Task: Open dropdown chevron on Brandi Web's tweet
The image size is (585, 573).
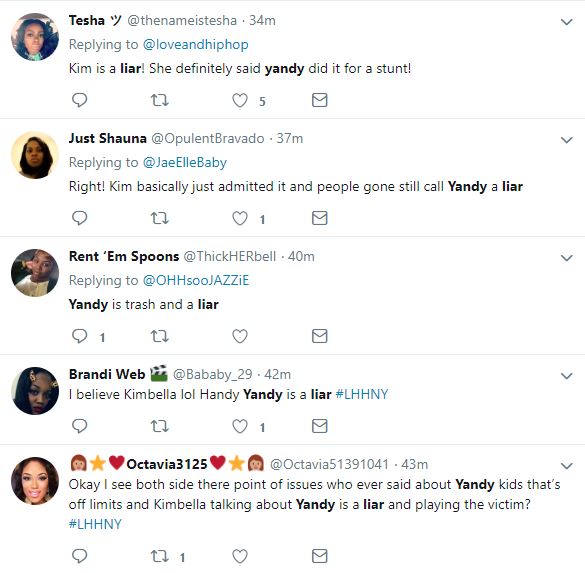Action: 567,376
